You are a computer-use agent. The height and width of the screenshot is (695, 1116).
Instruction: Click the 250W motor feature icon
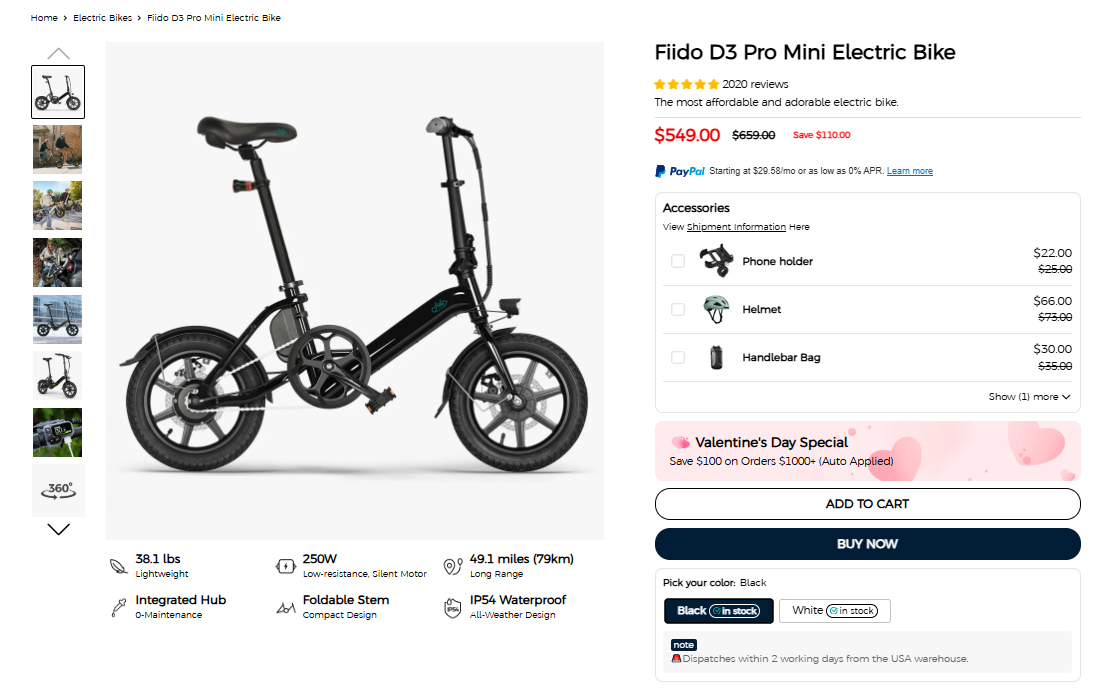pyautogui.click(x=286, y=566)
